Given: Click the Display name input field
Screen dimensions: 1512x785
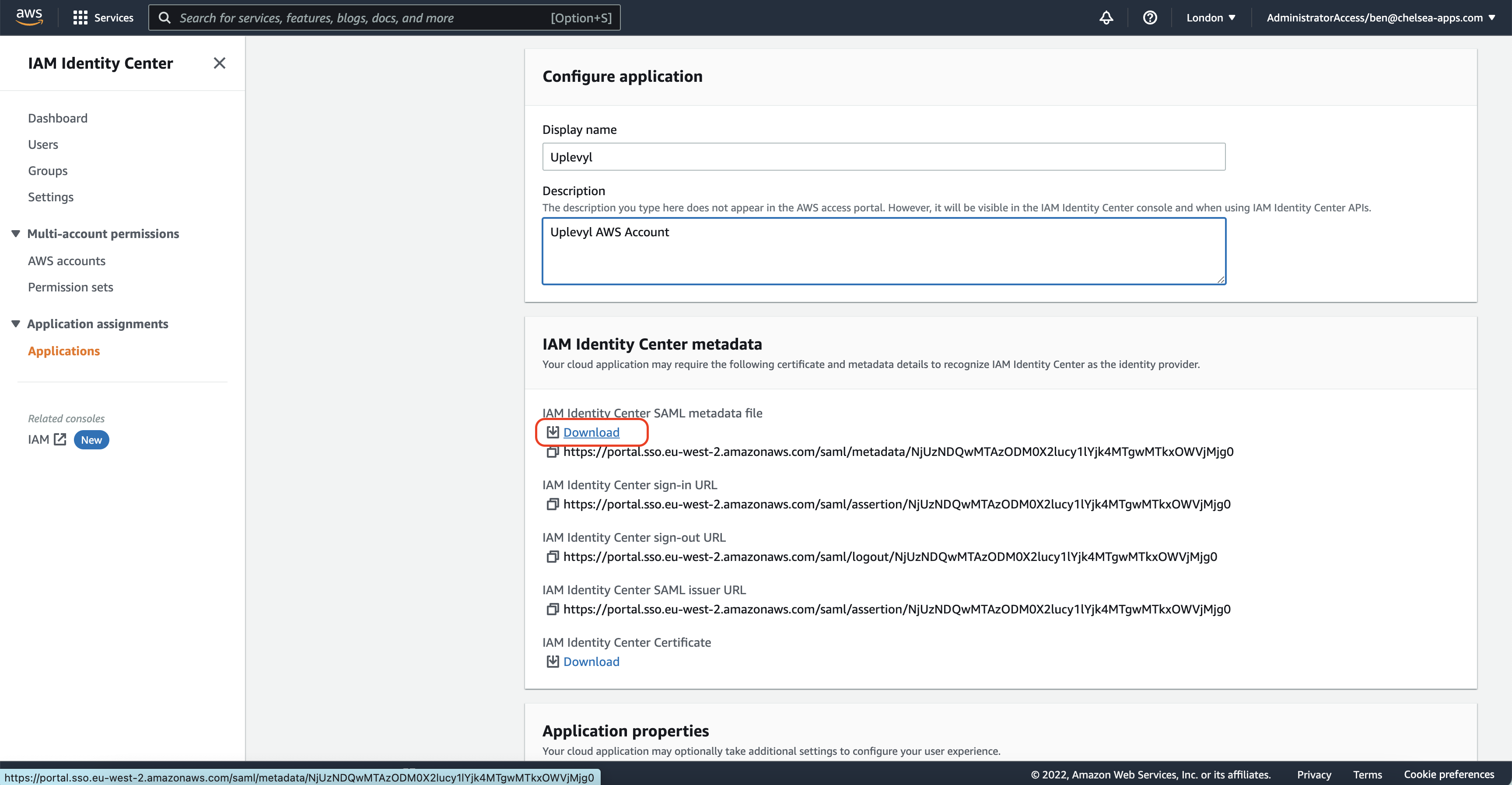Looking at the screenshot, I should pyautogui.click(x=883, y=157).
